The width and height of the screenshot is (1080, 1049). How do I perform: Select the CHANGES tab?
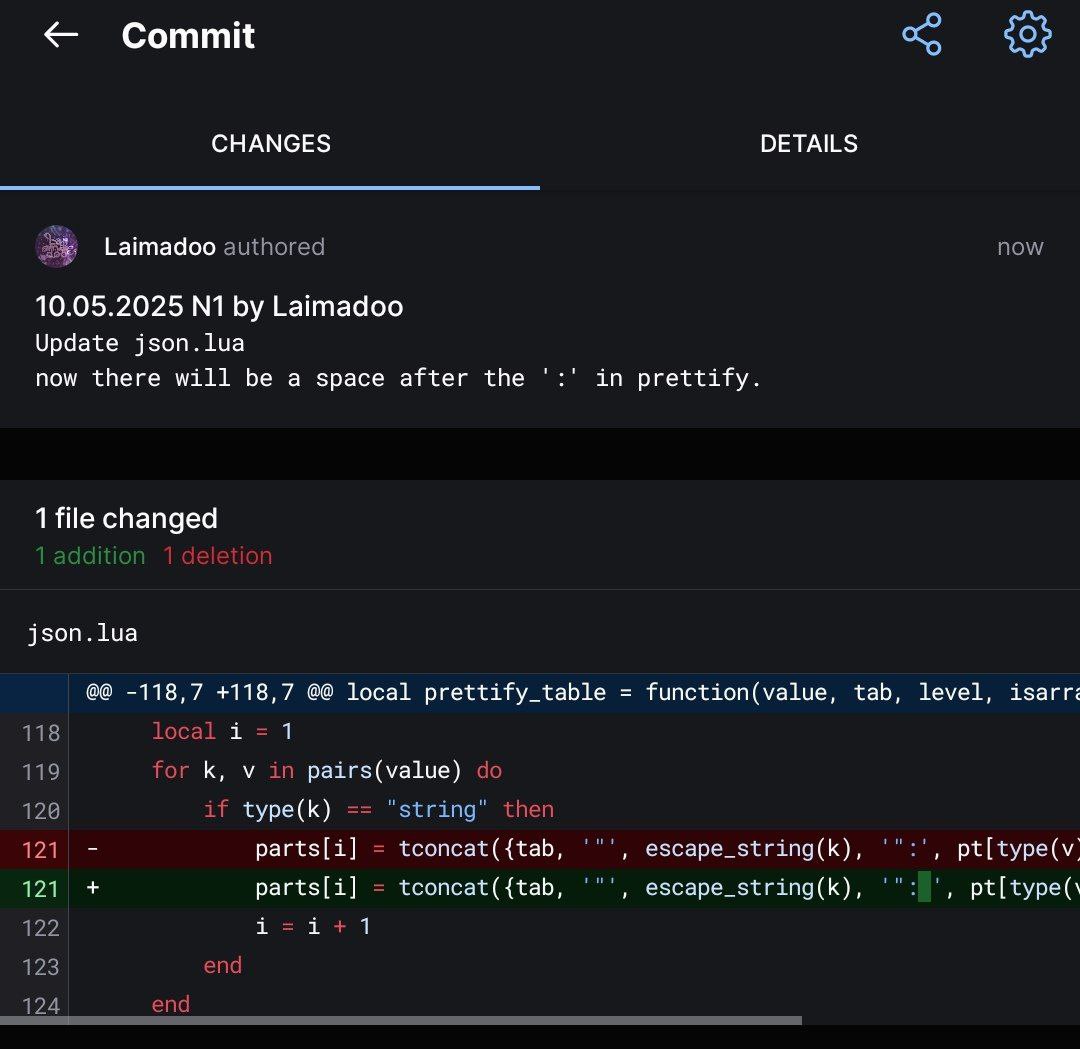click(x=271, y=143)
